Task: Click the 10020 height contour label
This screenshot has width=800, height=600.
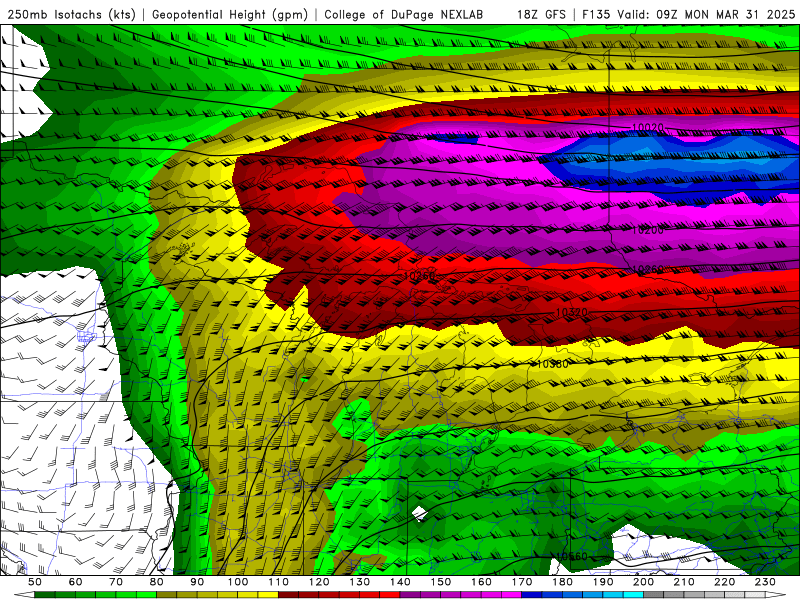Action: [x=647, y=128]
